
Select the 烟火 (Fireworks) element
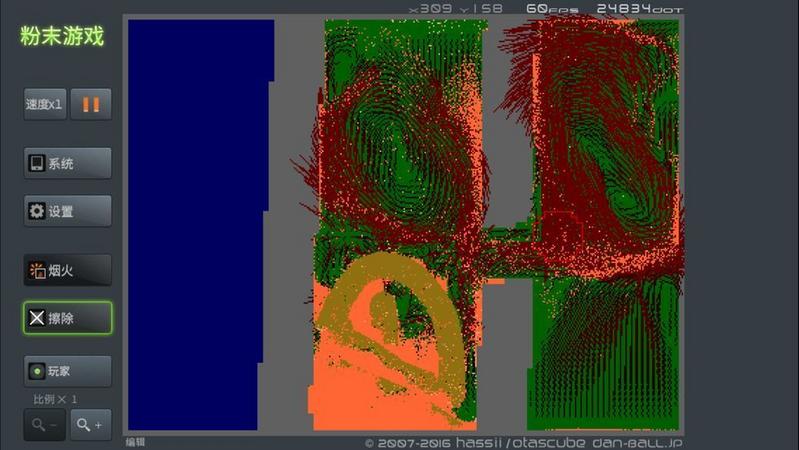click(67, 270)
